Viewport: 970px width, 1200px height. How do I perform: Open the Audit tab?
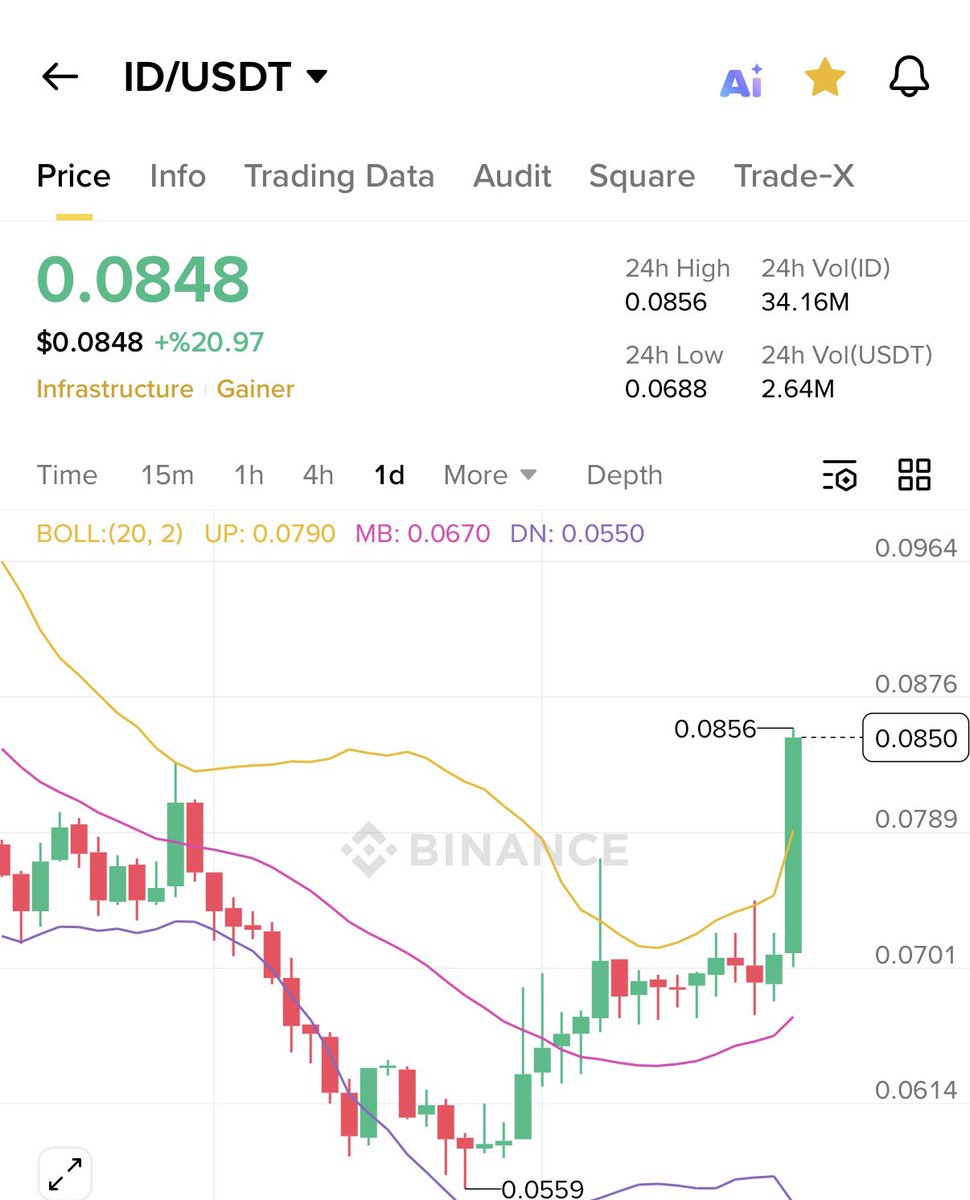pos(512,177)
